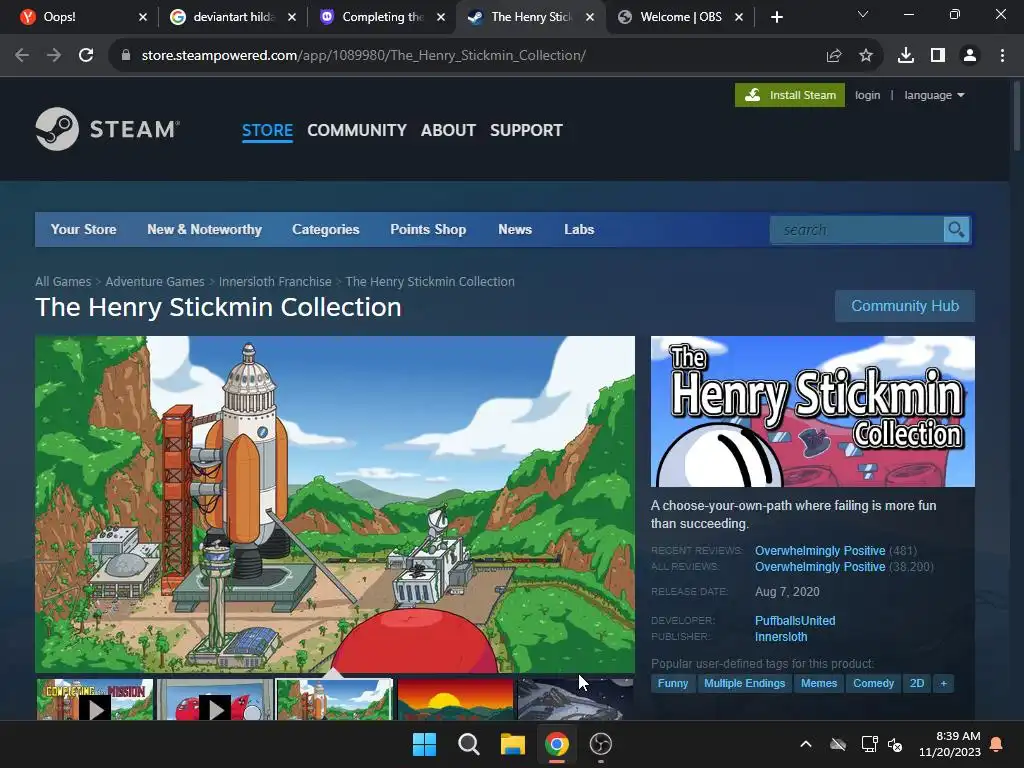This screenshot has height=768, width=1024.
Task: Show hidden system tray icons
Action: coord(806,744)
